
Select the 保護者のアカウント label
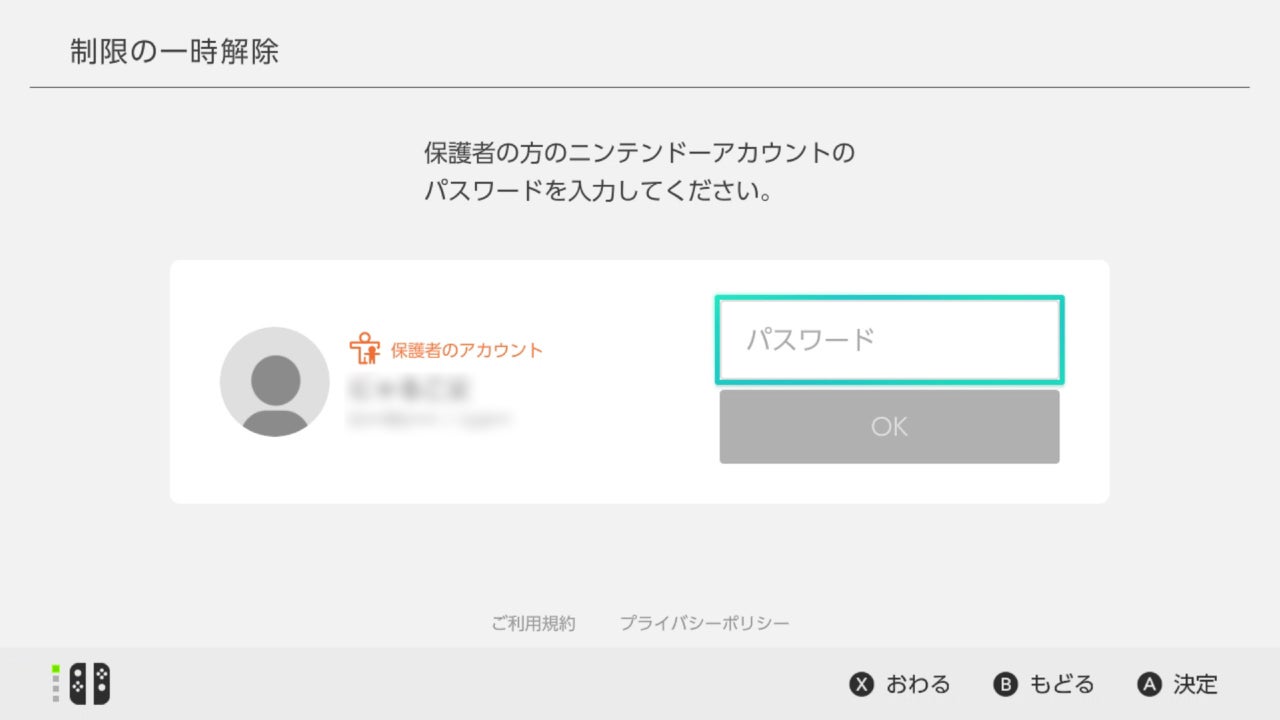(x=467, y=350)
